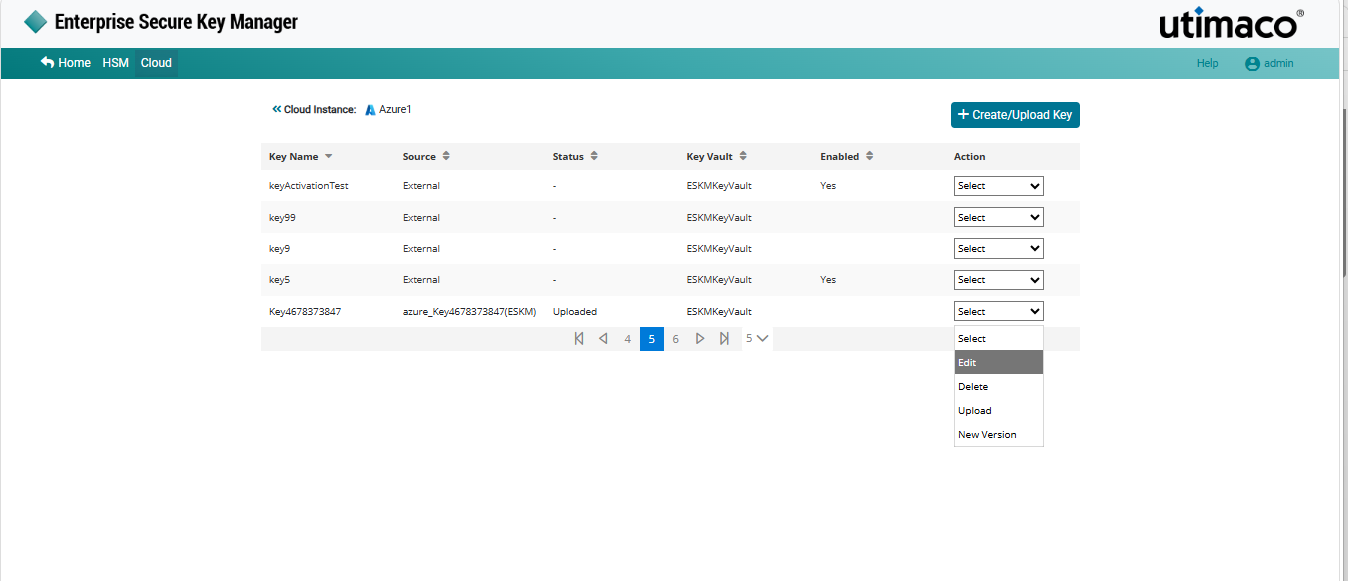Collapse Action dropdown for Key4678373847
The image size is (1348, 581).
(998, 311)
